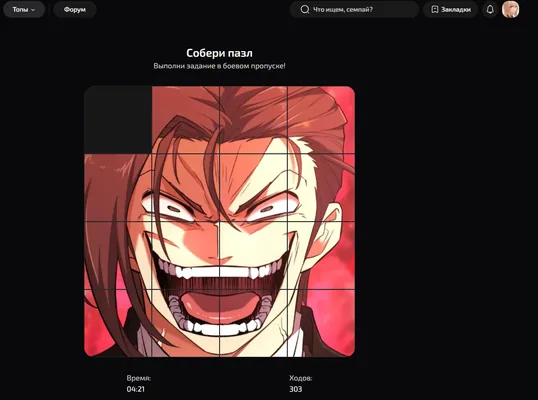
Task: Click the top-right corner puzzle tile
Action: (321, 120)
